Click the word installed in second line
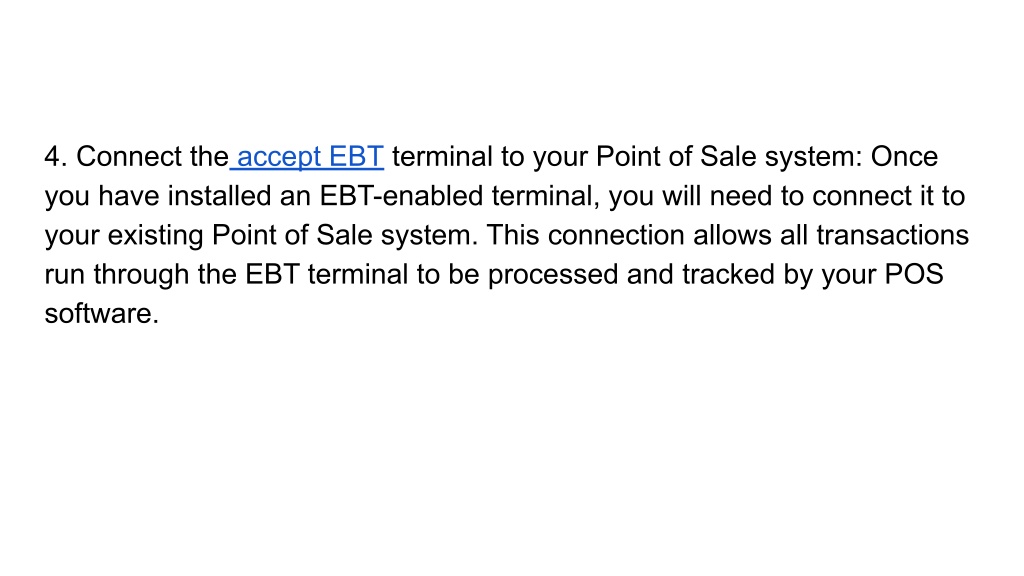The width and height of the screenshot is (1024, 576). point(219,196)
